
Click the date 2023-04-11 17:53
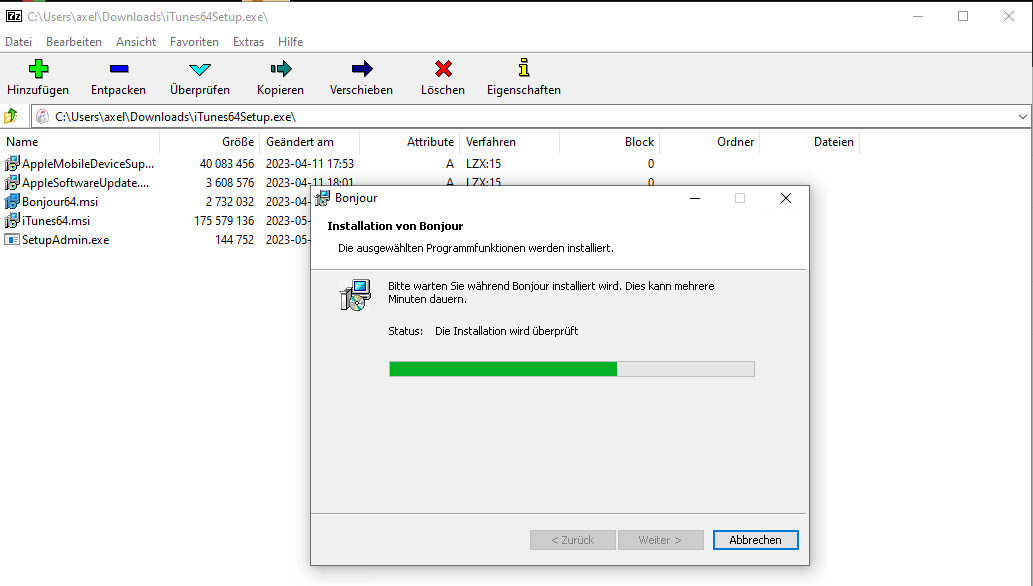pos(310,163)
